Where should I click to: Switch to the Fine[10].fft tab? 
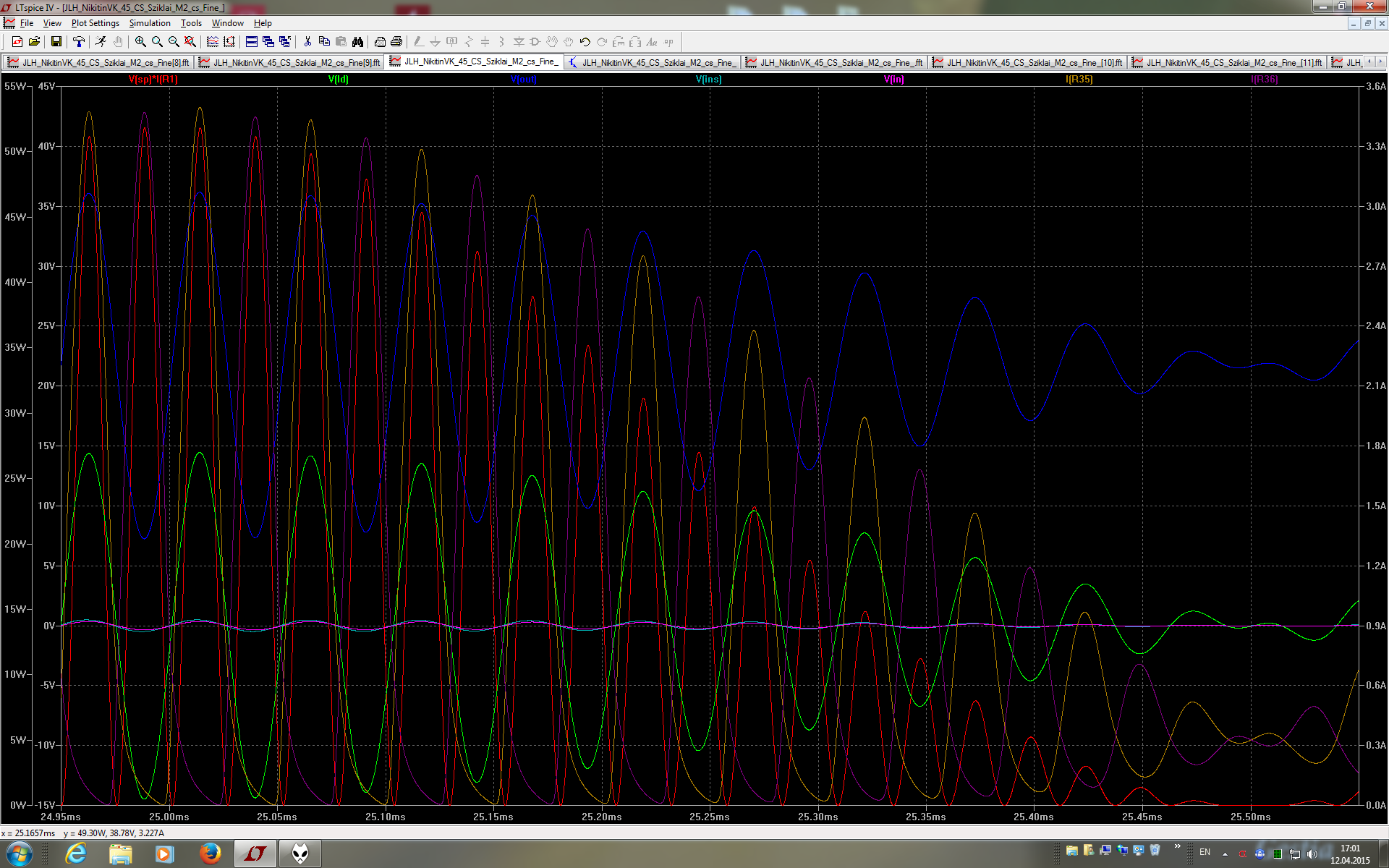pos(1027,62)
